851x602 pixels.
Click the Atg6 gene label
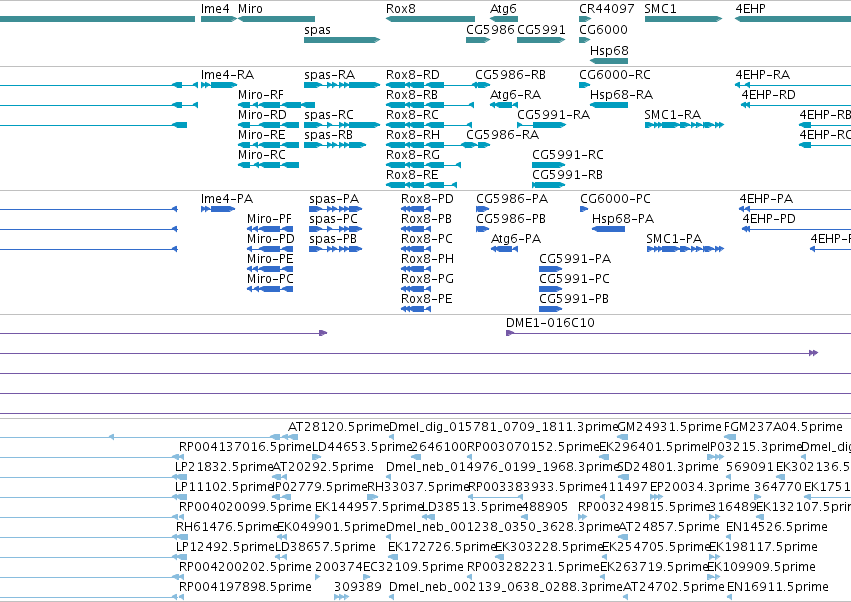(504, 9)
